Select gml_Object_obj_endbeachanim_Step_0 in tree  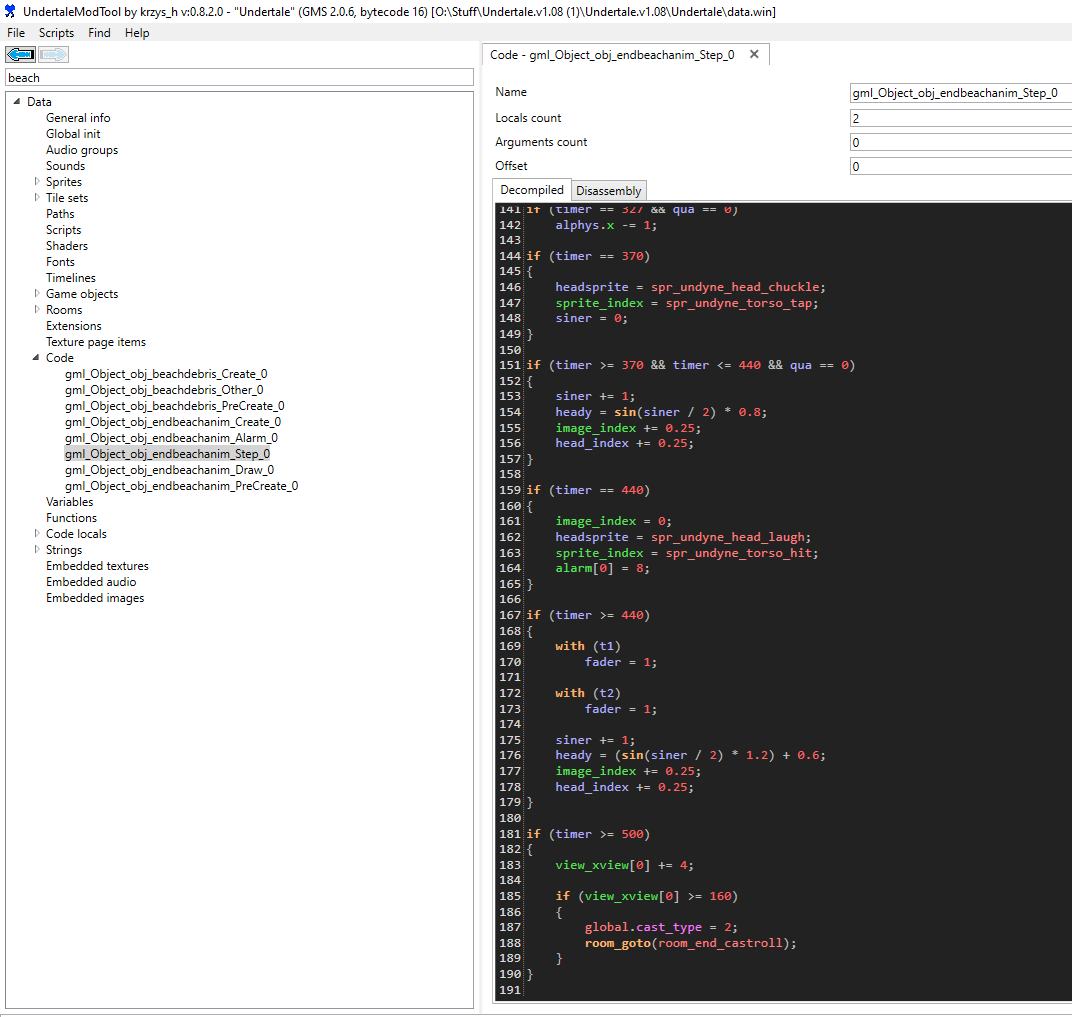(168, 454)
